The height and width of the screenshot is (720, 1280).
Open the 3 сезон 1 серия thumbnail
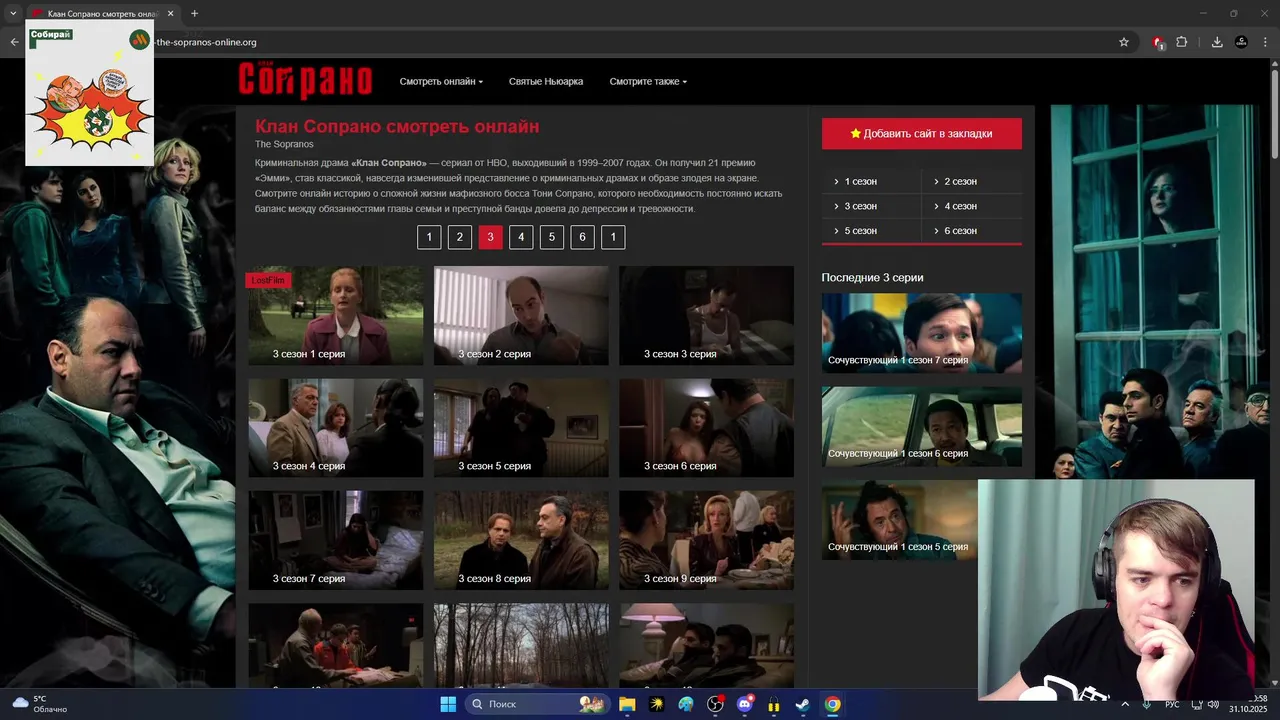(x=335, y=315)
